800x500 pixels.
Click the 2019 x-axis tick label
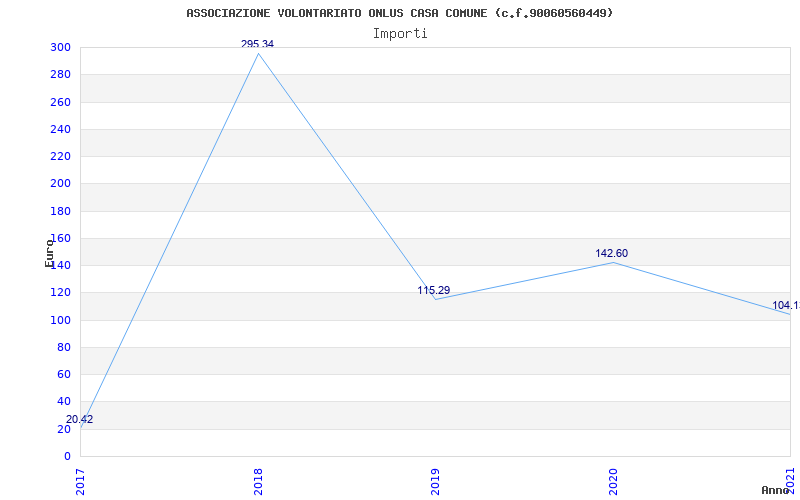coord(435,482)
